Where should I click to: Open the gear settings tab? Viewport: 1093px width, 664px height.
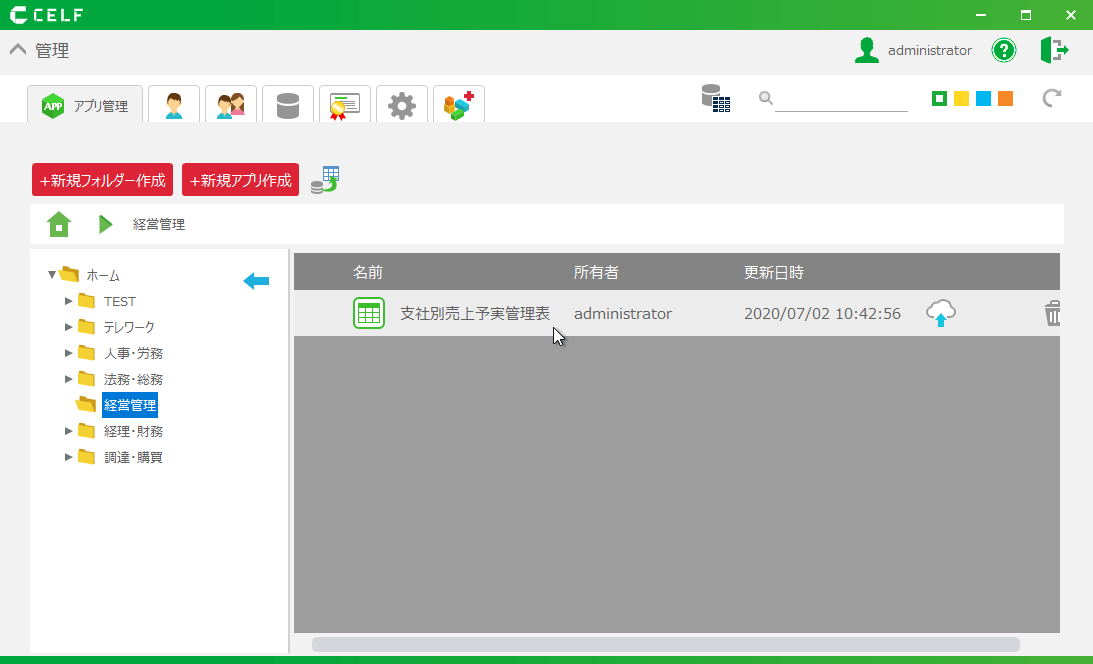click(x=402, y=105)
